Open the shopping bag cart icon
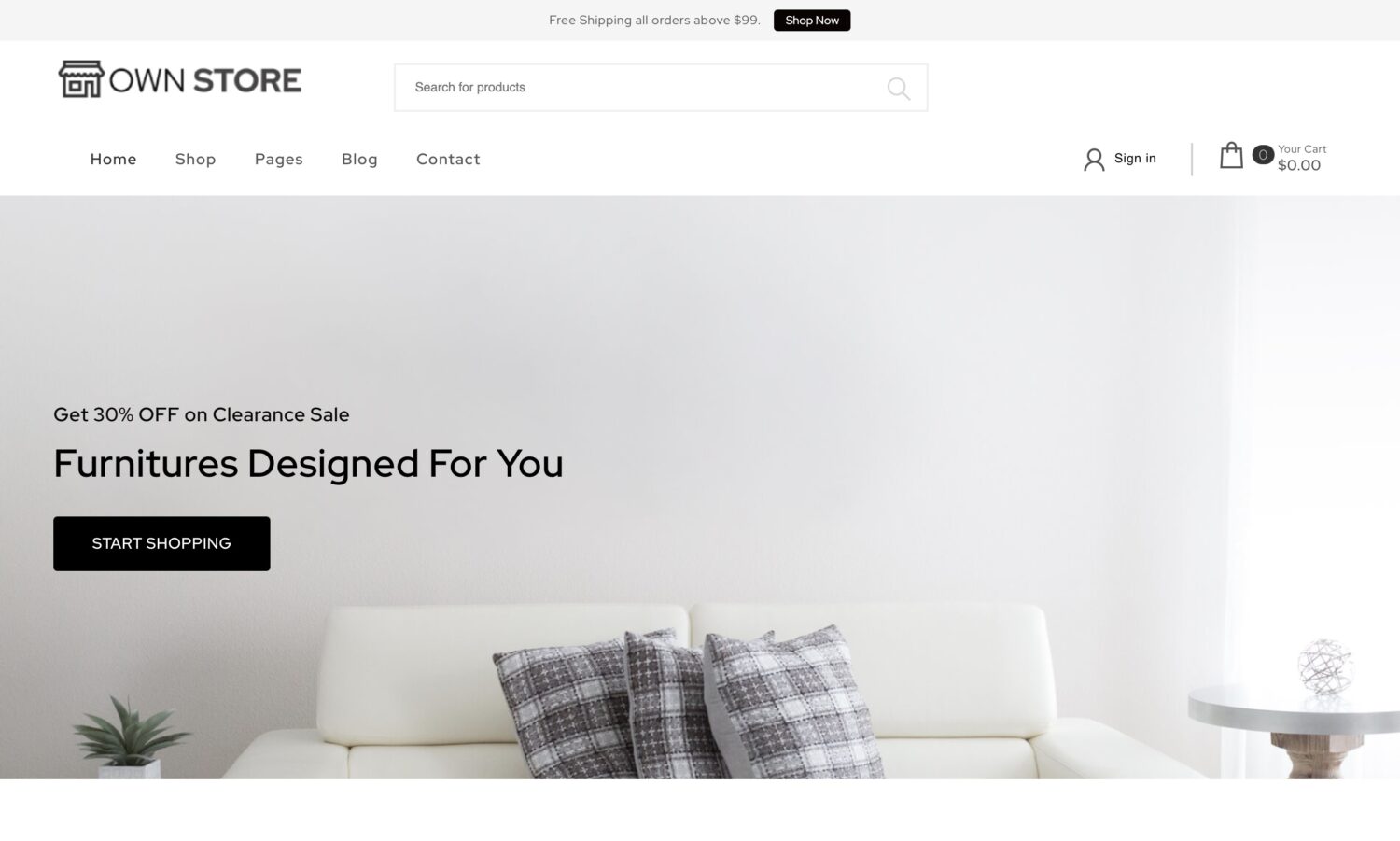Screen dimensions: 1400x841 pos(1231,155)
